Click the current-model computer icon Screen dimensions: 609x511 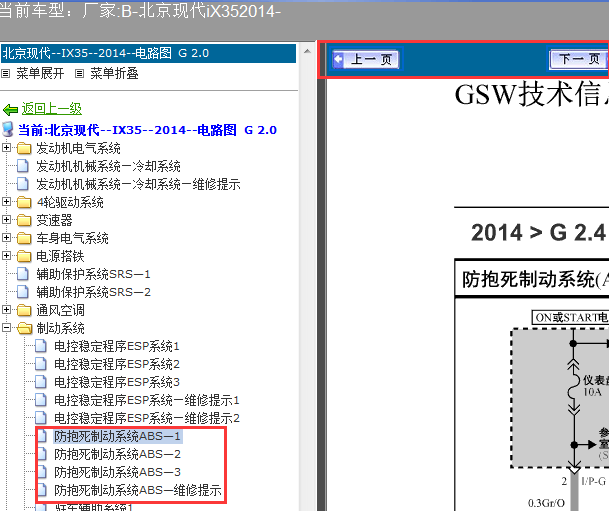click(8, 129)
